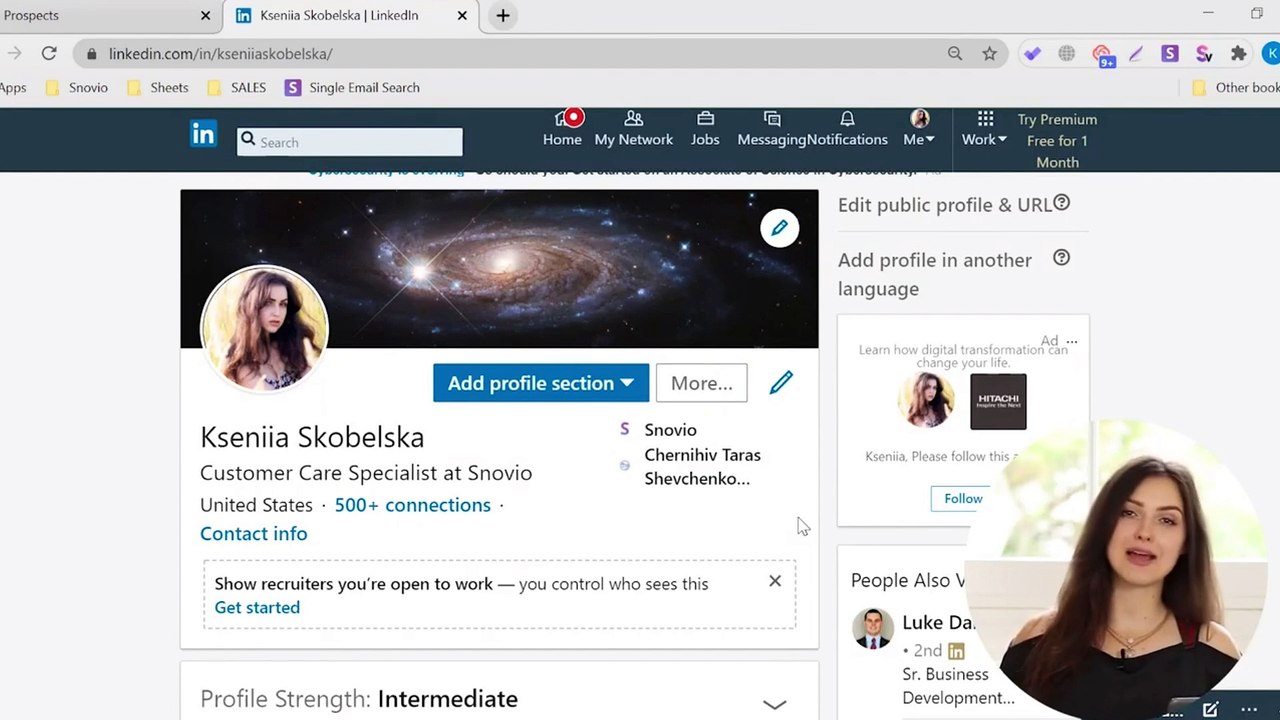Open the zoom magnifier in address bar

click(955, 54)
